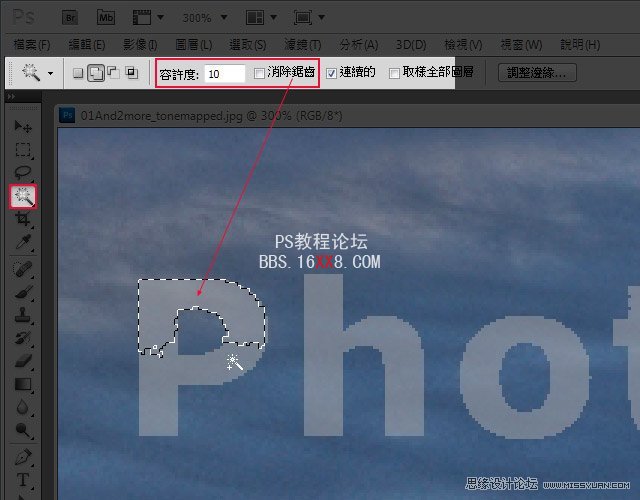The image size is (640, 500).
Task: Select the Rectangular Marquee tool
Action: (x=23, y=149)
